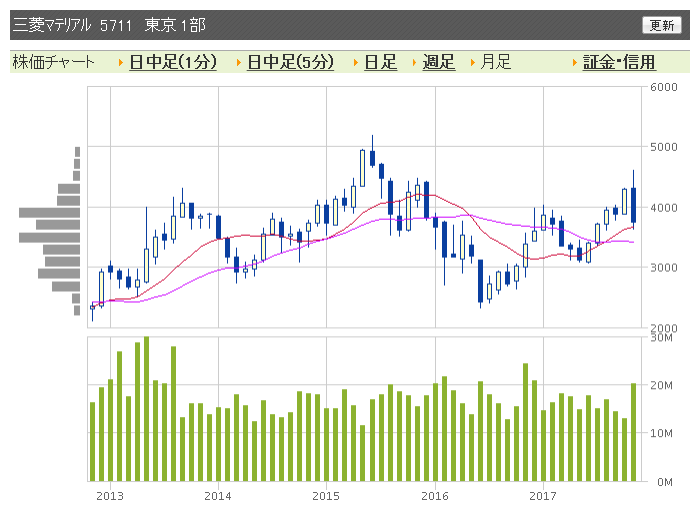Click the 6000 price axis label
This screenshot has height=519, width=699.
coord(664,87)
